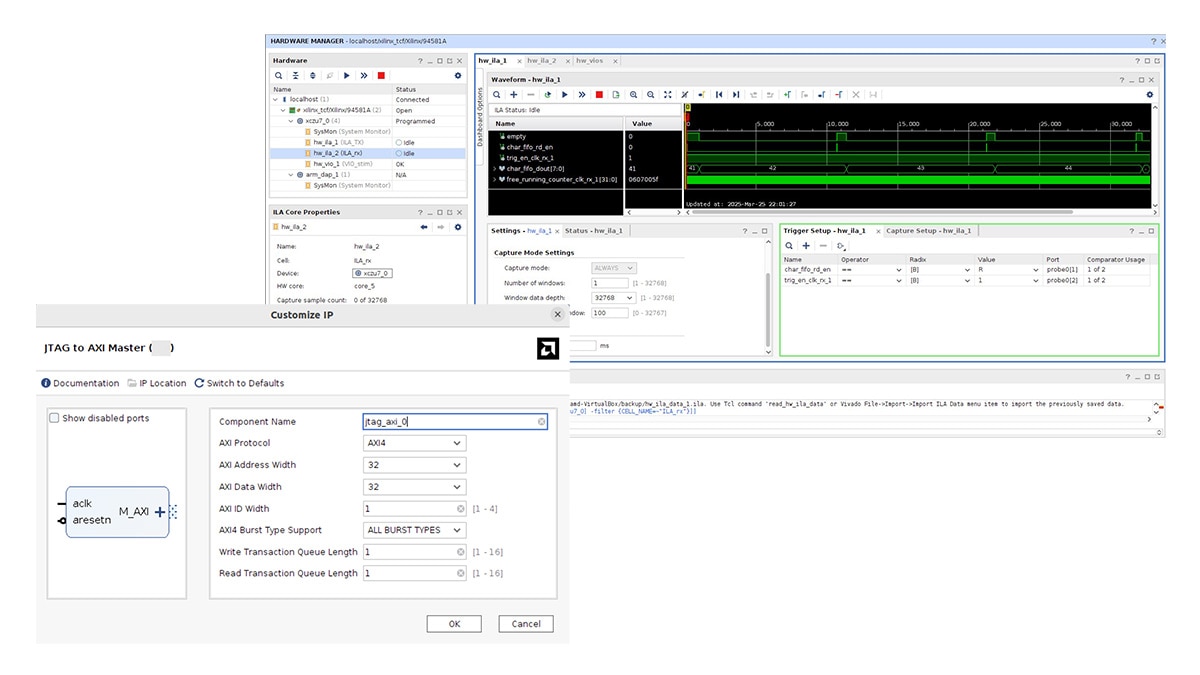This screenshot has height=675, width=1200.
Task: Search in the Hardware panel toolbar
Action: [x=279, y=75]
